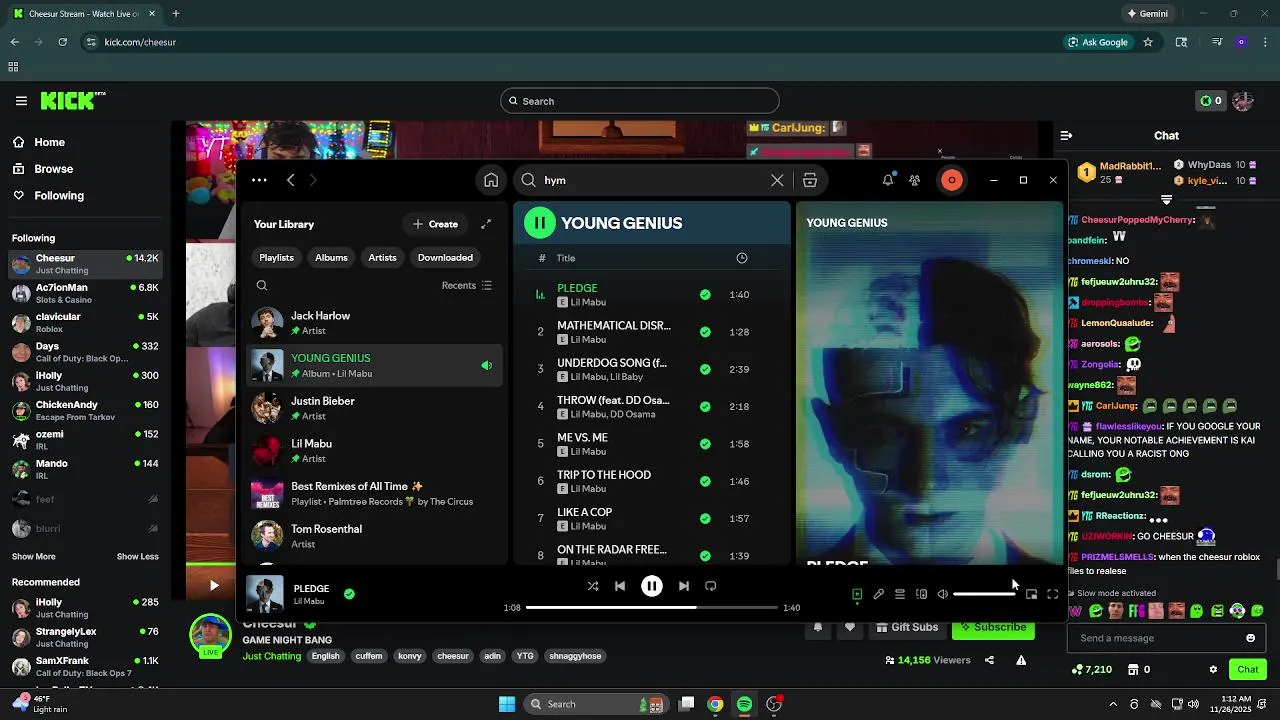Open Connect to a device icon
1280x720 pixels.
click(x=921, y=594)
